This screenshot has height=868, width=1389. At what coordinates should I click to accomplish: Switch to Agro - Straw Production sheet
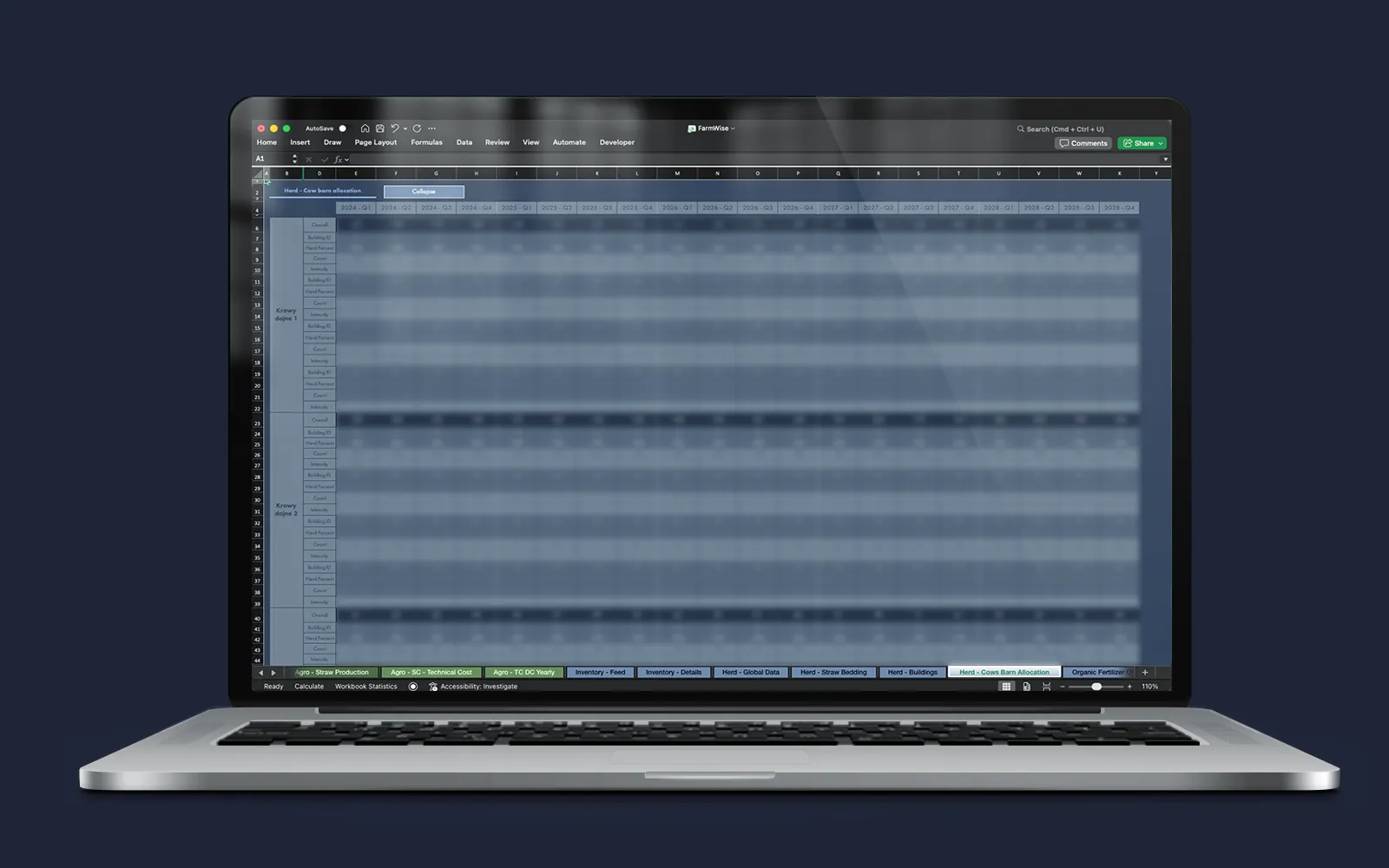pyautogui.click(x=332, y=673)
